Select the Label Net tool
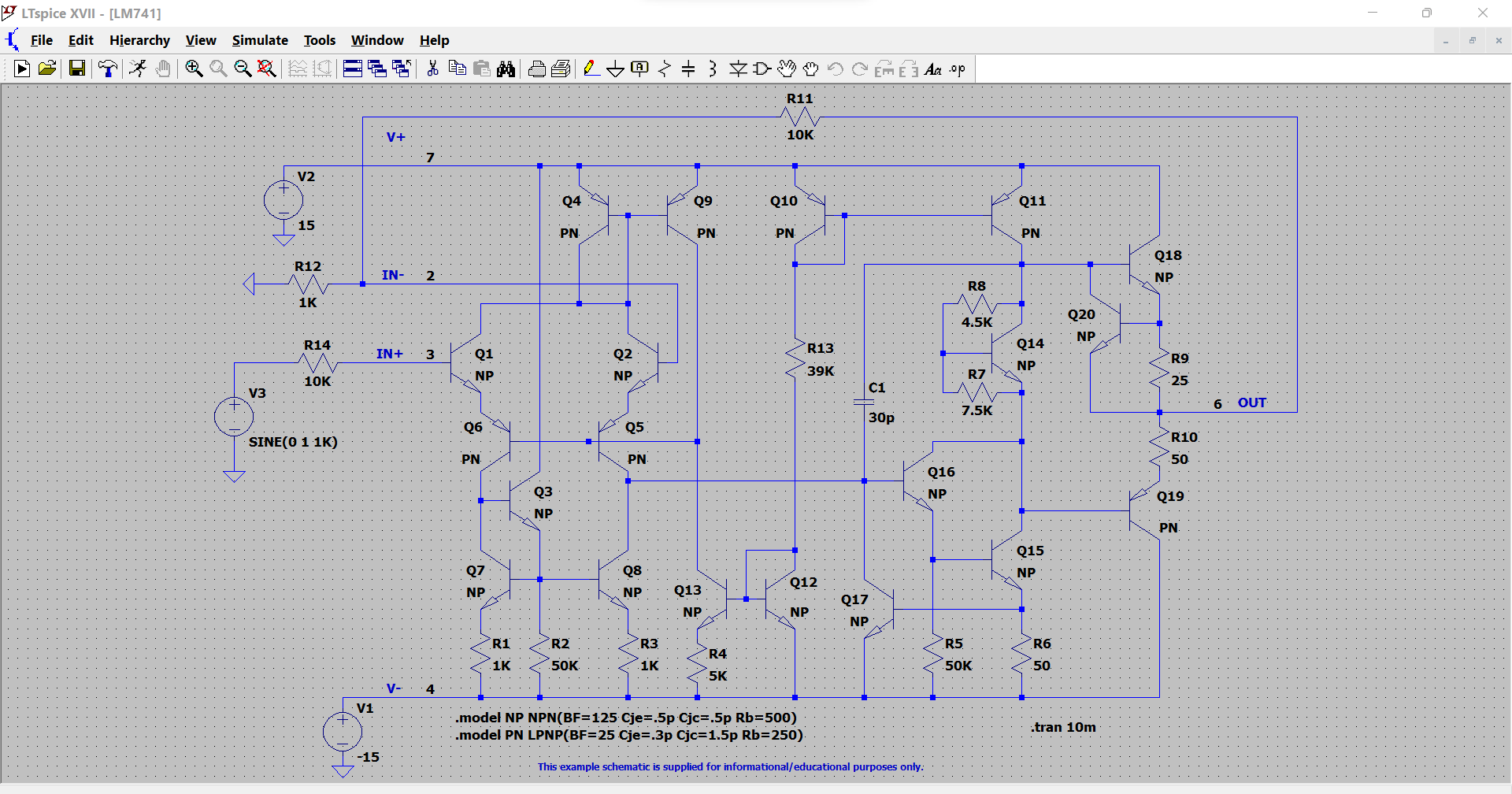Screen dimensions: 1512x794 (640, 69)
